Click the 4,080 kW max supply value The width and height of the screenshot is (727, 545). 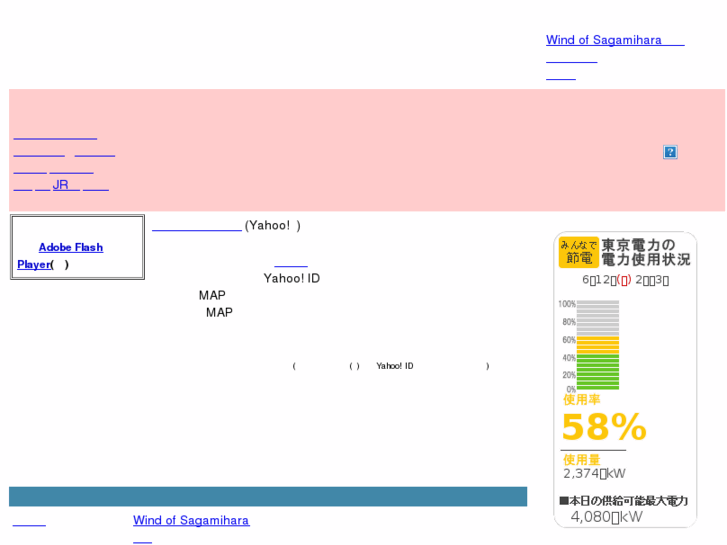(606, 517)
